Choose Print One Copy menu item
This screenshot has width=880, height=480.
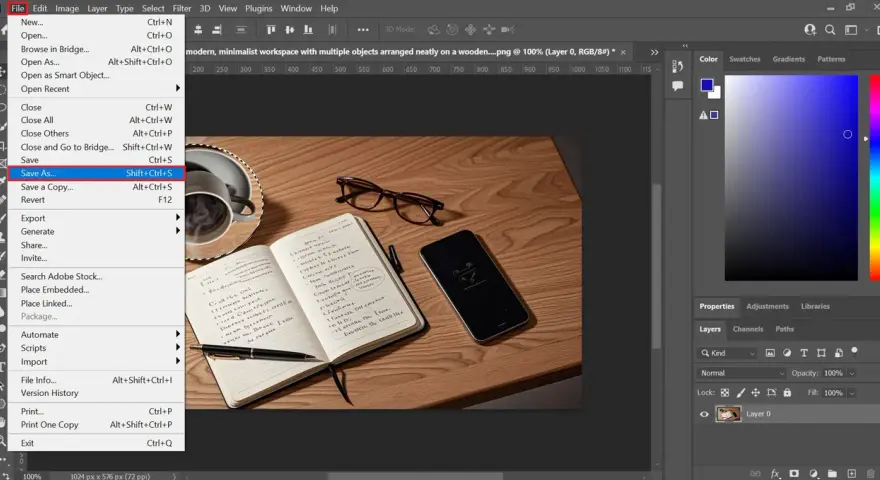[x=97, y=425]
